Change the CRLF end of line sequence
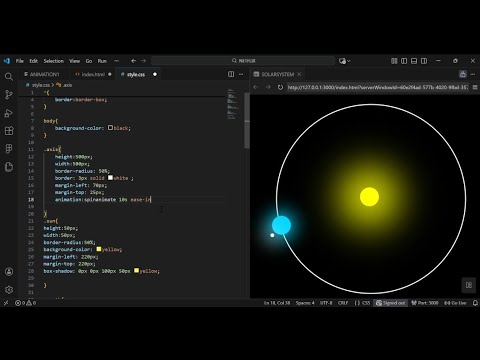Viewport: 480px width, 360px height. (343, 303)
